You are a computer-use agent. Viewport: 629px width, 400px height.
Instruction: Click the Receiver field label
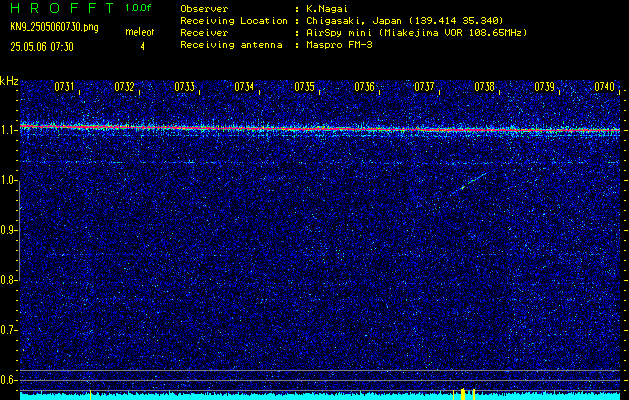point(204,33)
